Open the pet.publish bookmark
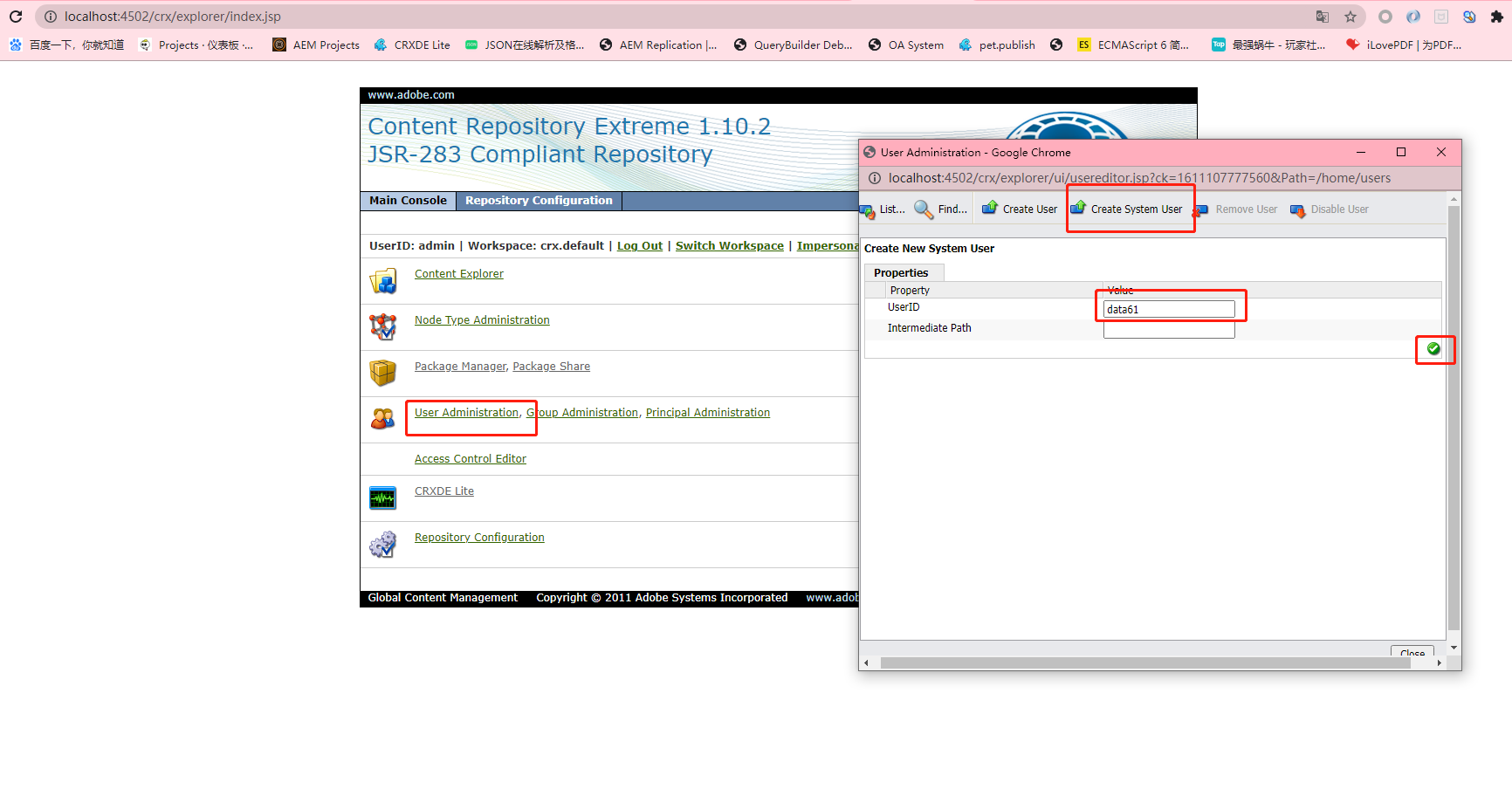This screenshot has width=1512, height=803. click(x=997, y=45)
